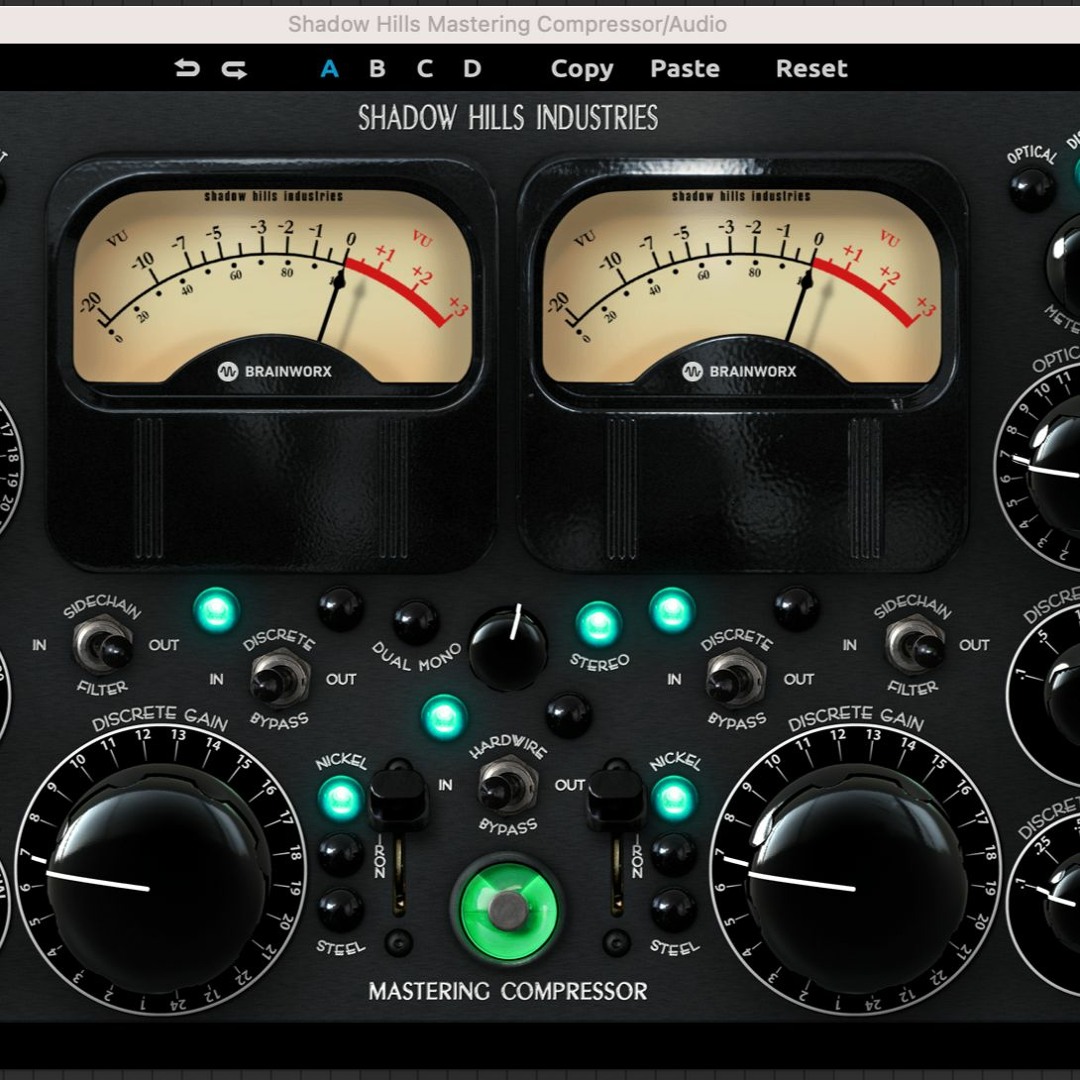Switch to preset slot C
1080x1080 pixels.
[425, 69]
